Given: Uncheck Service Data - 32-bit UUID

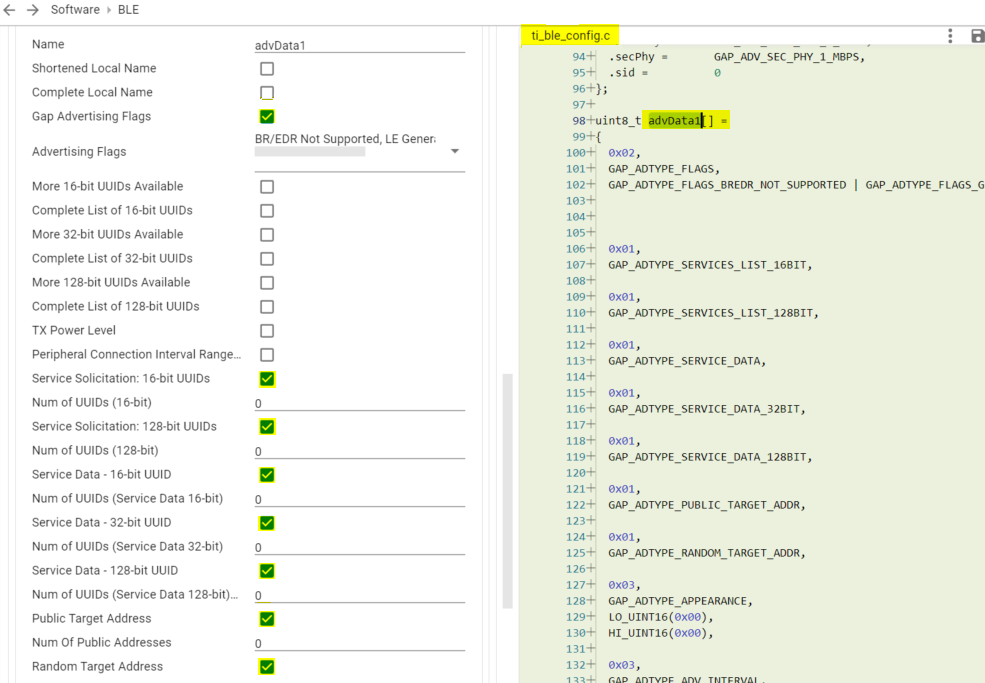Looking at the screenshot, I should pos(266,522).
